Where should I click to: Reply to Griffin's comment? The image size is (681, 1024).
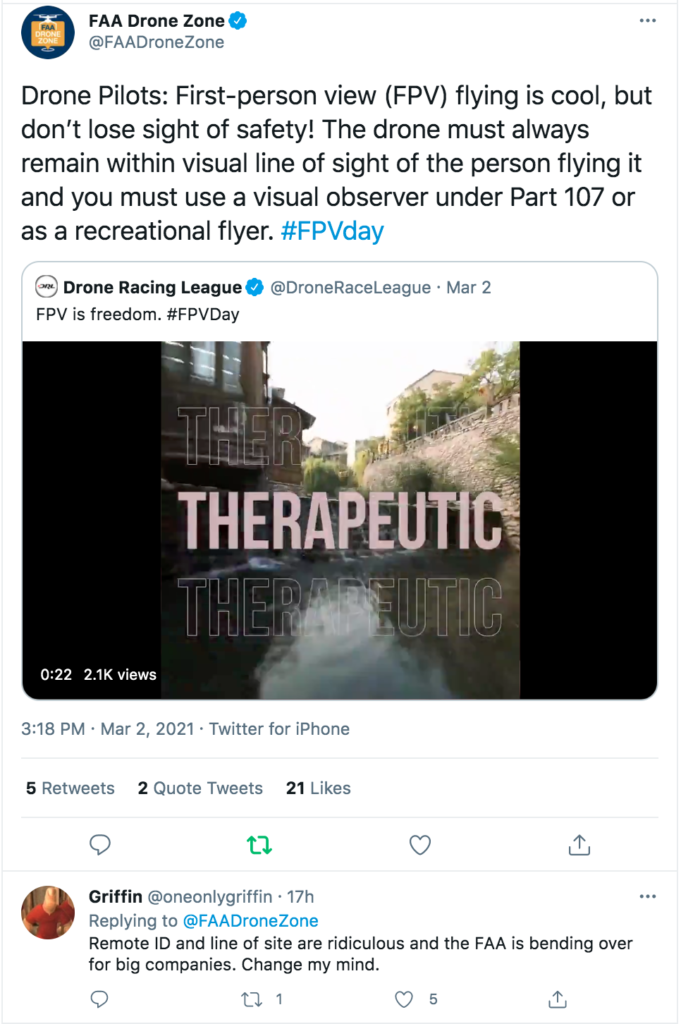point(99,998)
